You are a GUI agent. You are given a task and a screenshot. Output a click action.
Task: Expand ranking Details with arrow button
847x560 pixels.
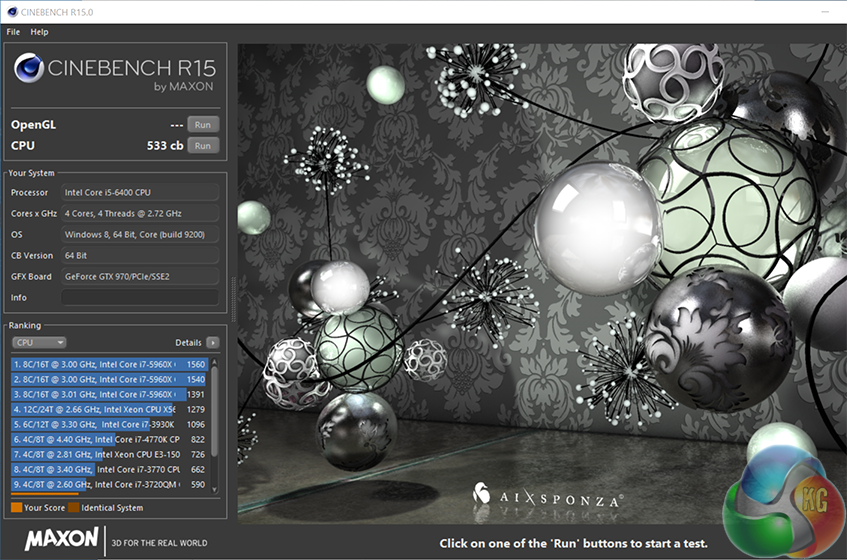[x=212, y=342]
